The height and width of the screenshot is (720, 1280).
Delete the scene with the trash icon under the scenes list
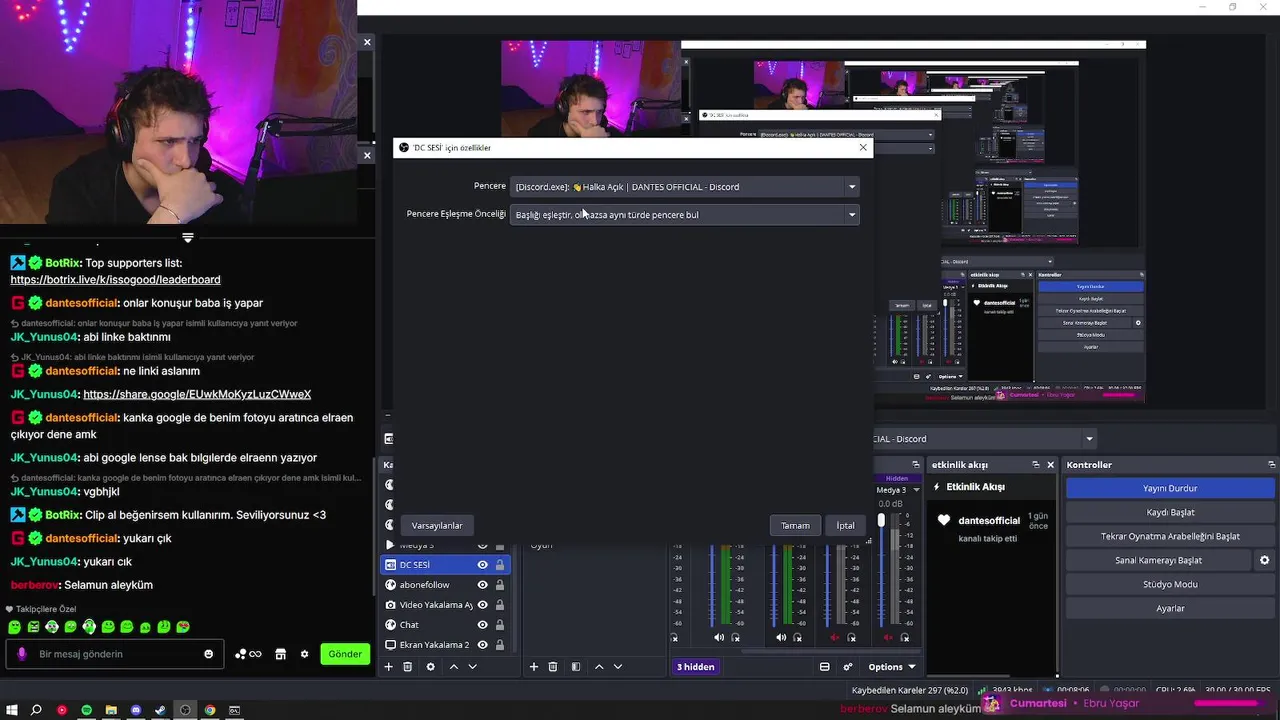pos(552,667)
